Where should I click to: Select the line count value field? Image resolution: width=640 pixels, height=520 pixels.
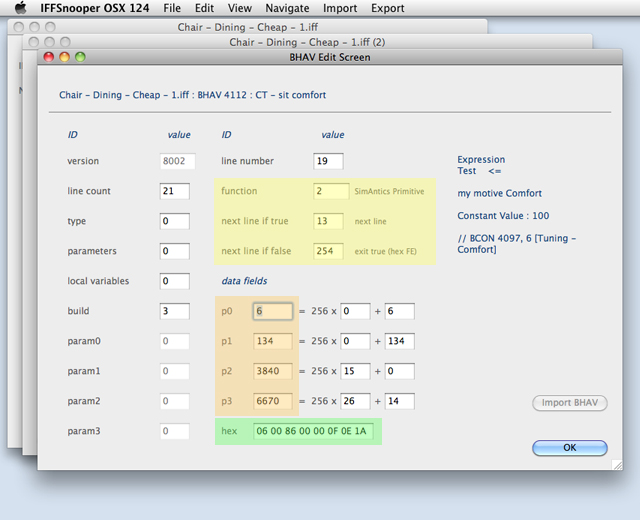[x=174, y=191]
